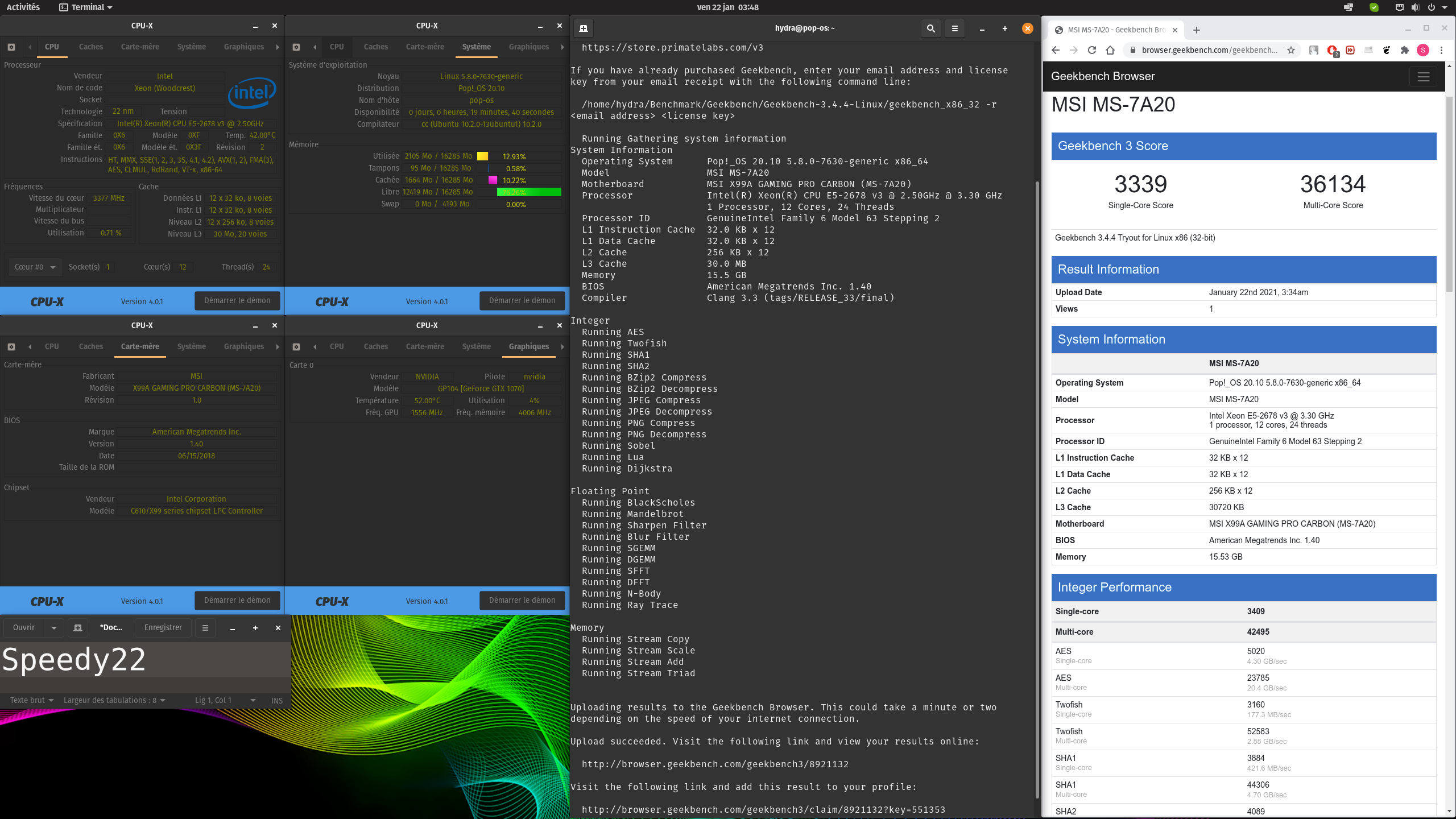Click the yellow Utilisée memory bar
The image size is (1456, 819).
click(482, 156)
